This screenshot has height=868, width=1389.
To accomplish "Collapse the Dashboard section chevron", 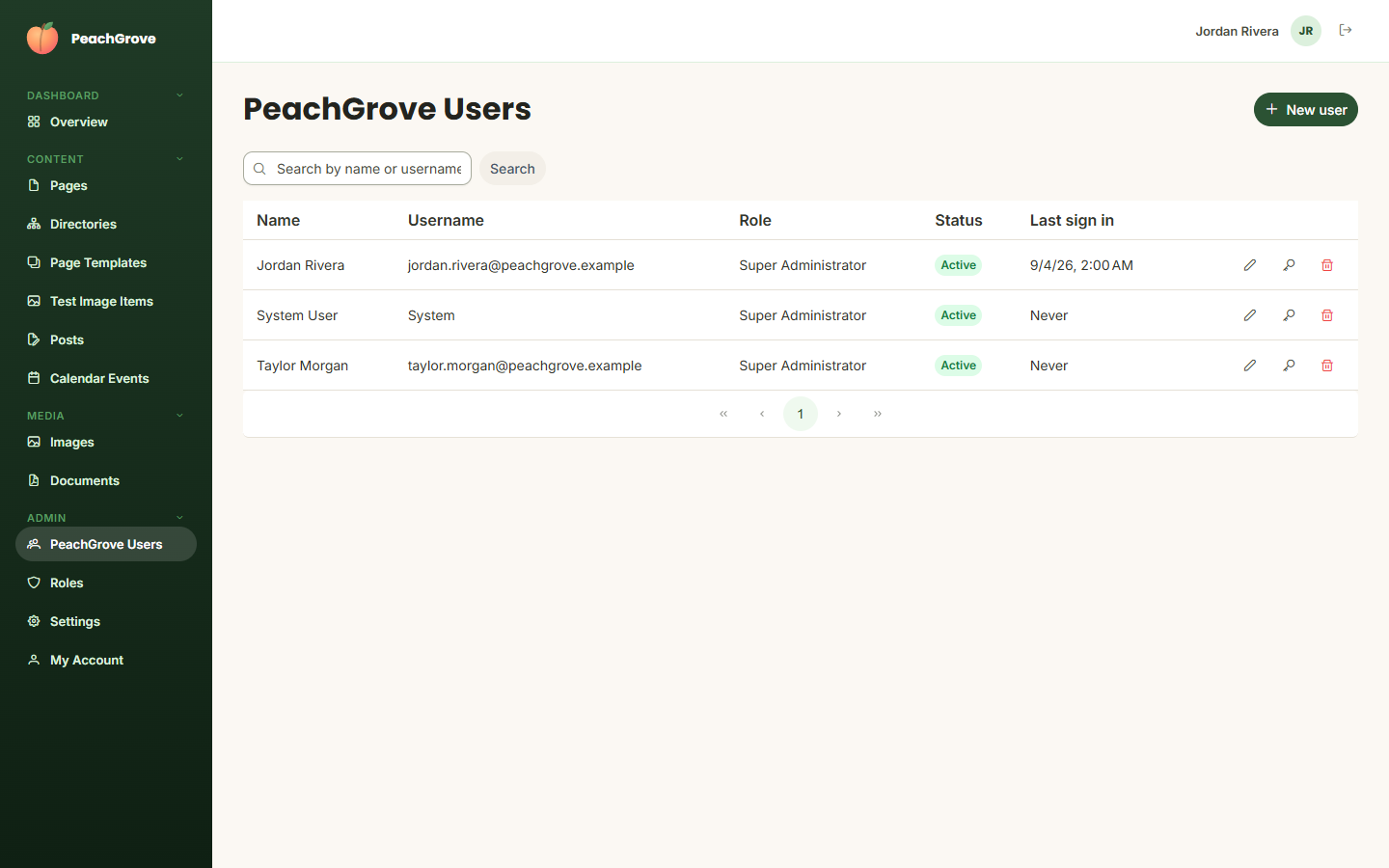I will 179,95.
